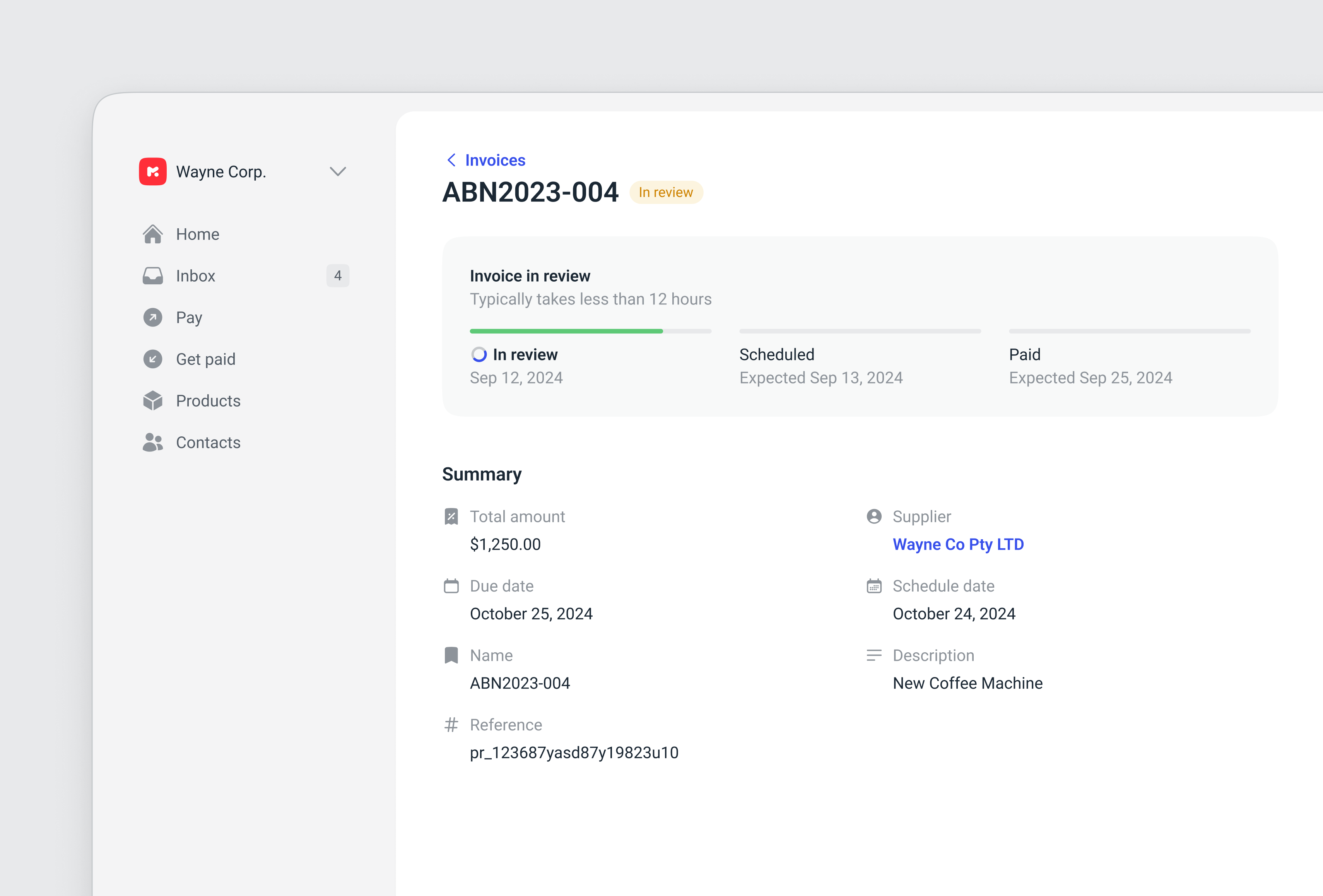Image resolution: width=1323 pixels, height=896 pixels.
Task: Click the Description lines icon
Action: pyautogui.click(x=874, y=655)
